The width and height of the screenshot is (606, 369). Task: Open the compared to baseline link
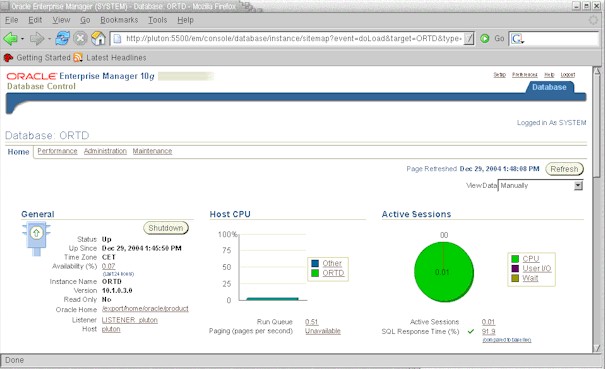pyautogui.click(x=507, y=340)
